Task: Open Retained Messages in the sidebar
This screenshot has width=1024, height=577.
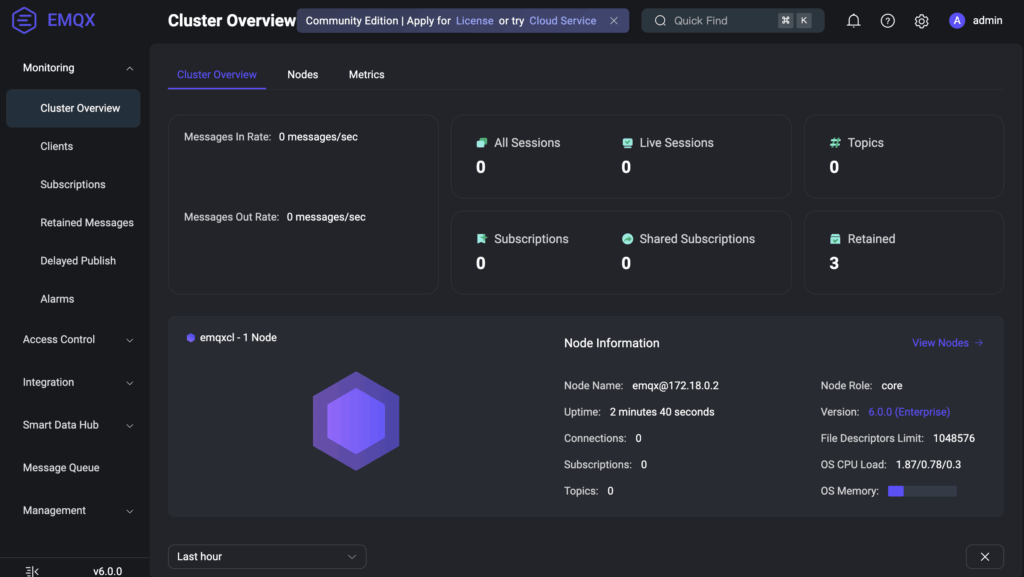Action: click(86, 223)
